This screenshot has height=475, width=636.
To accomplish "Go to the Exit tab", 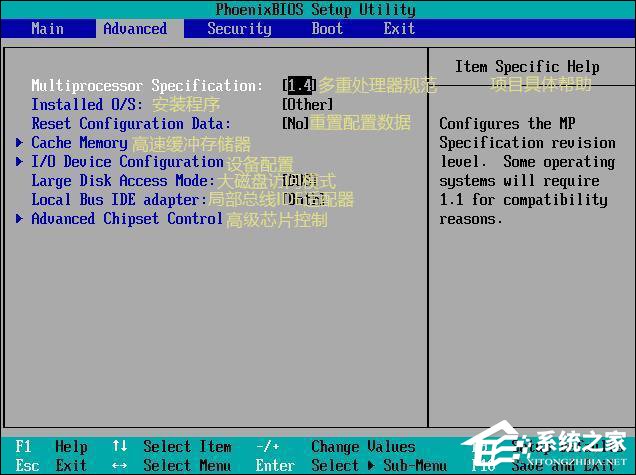I will [x=399, y=28].
